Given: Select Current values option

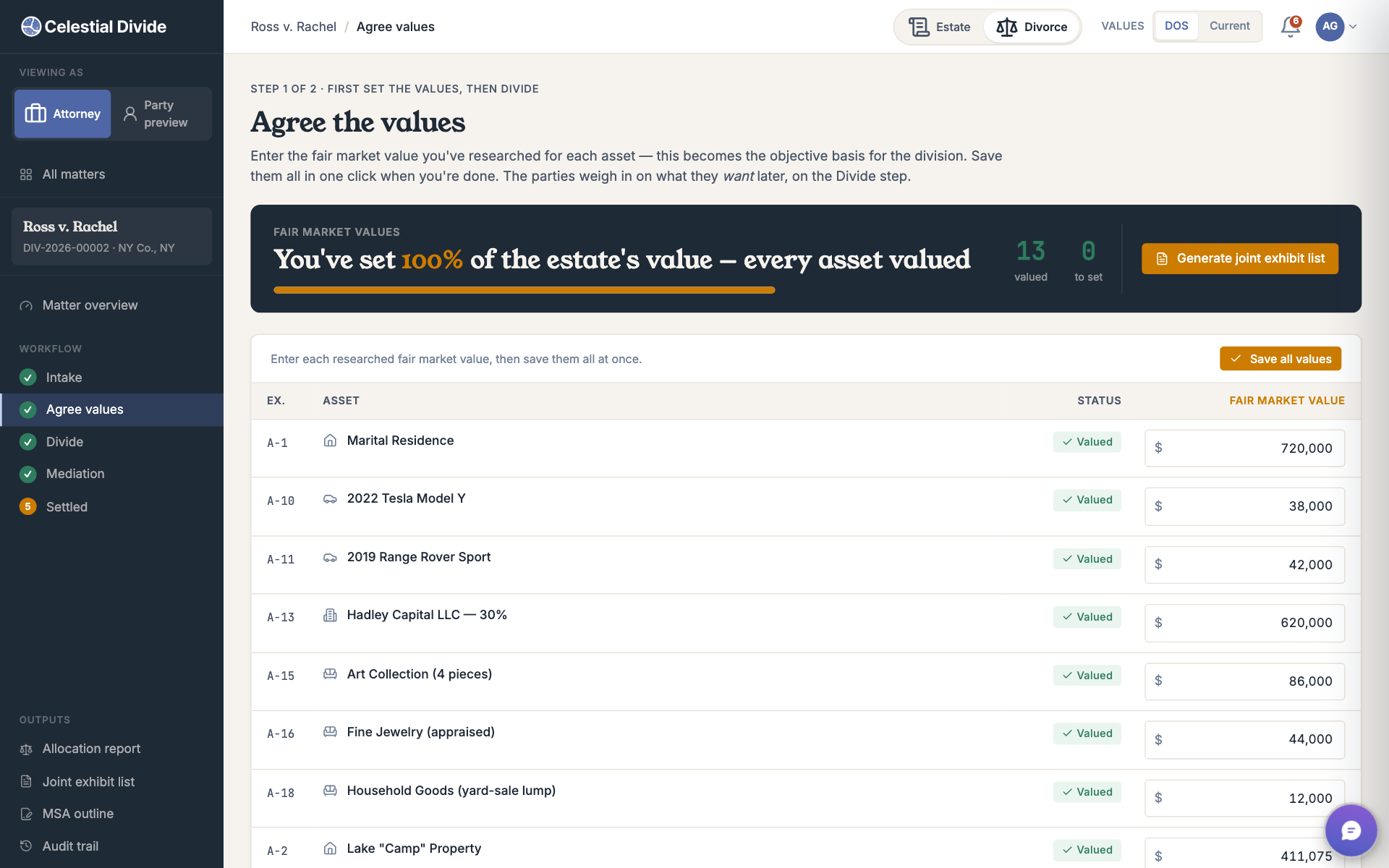Looking at the screenshot, I should 1229,26.
